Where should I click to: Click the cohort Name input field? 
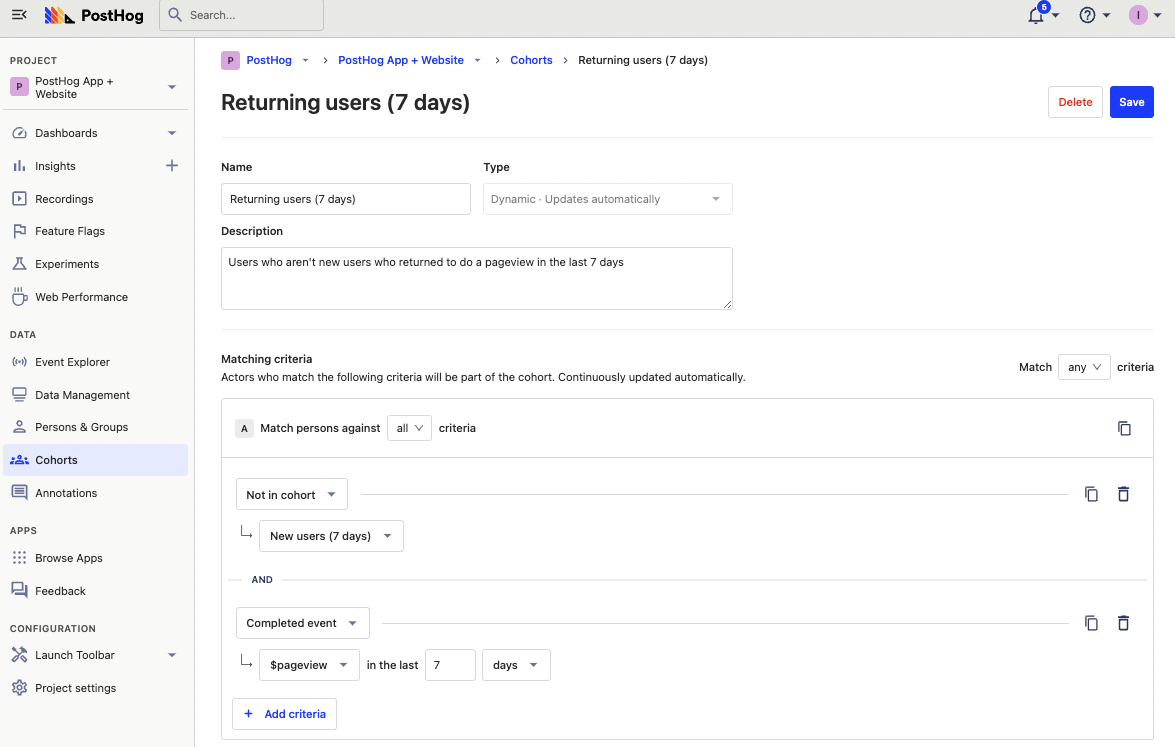345,199
